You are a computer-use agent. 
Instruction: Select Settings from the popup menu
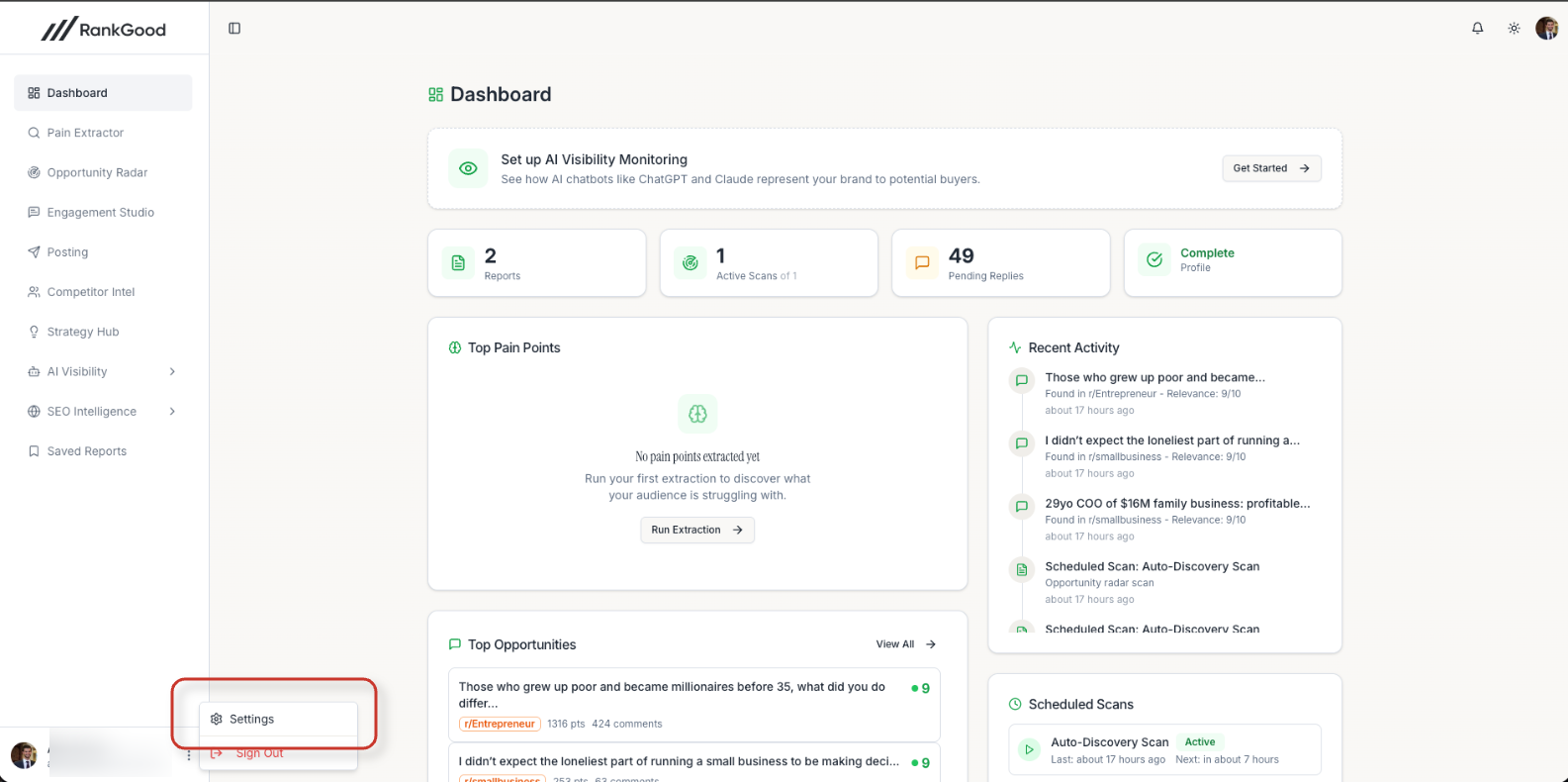coord(252,720)
